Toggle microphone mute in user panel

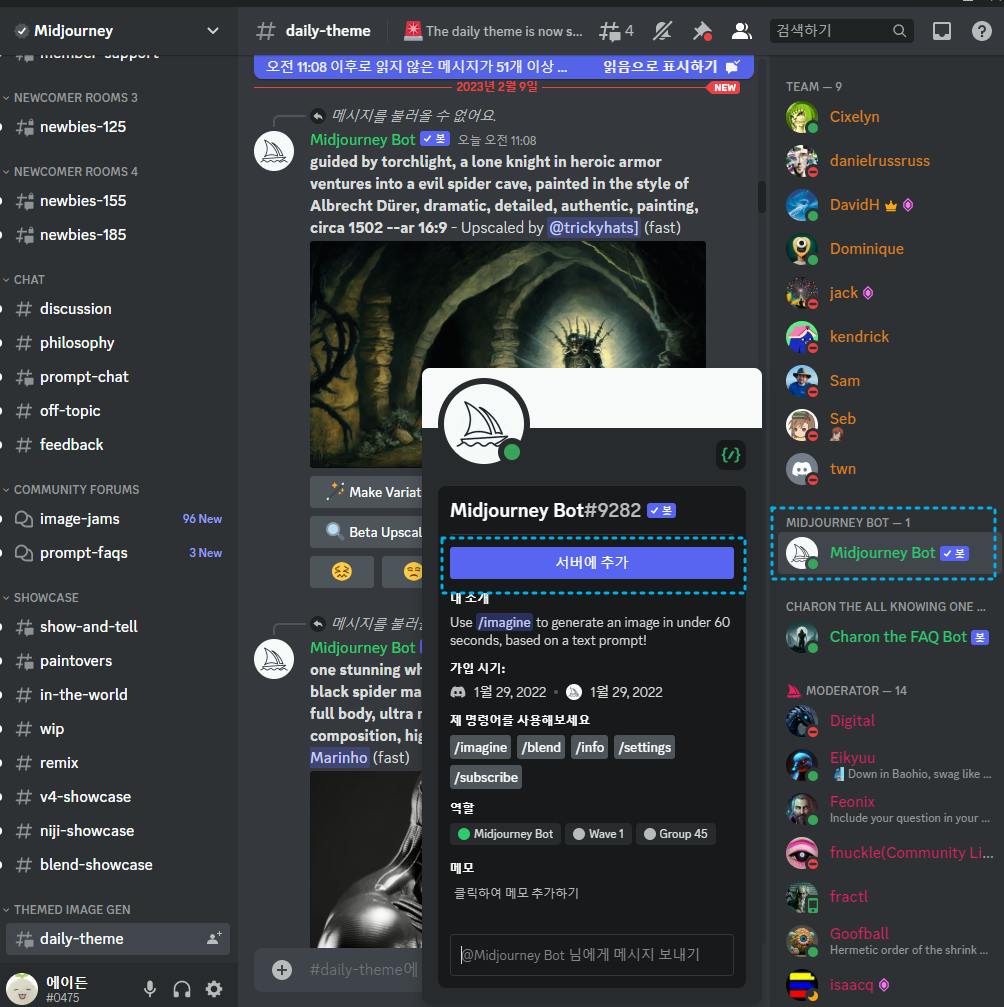(x=150, y=989)
